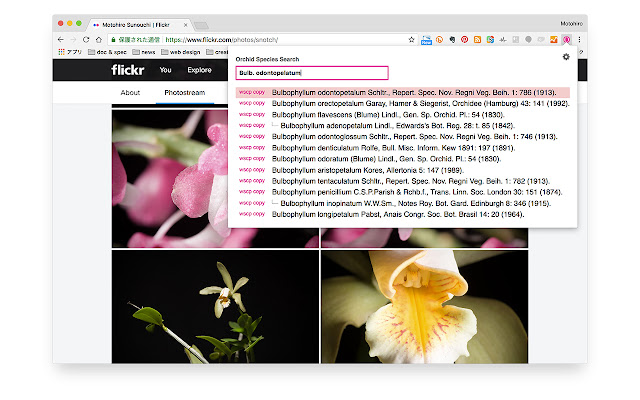
Task: Open 'doc & spec' bookmarks folder
Action: (x=107, y=52)
